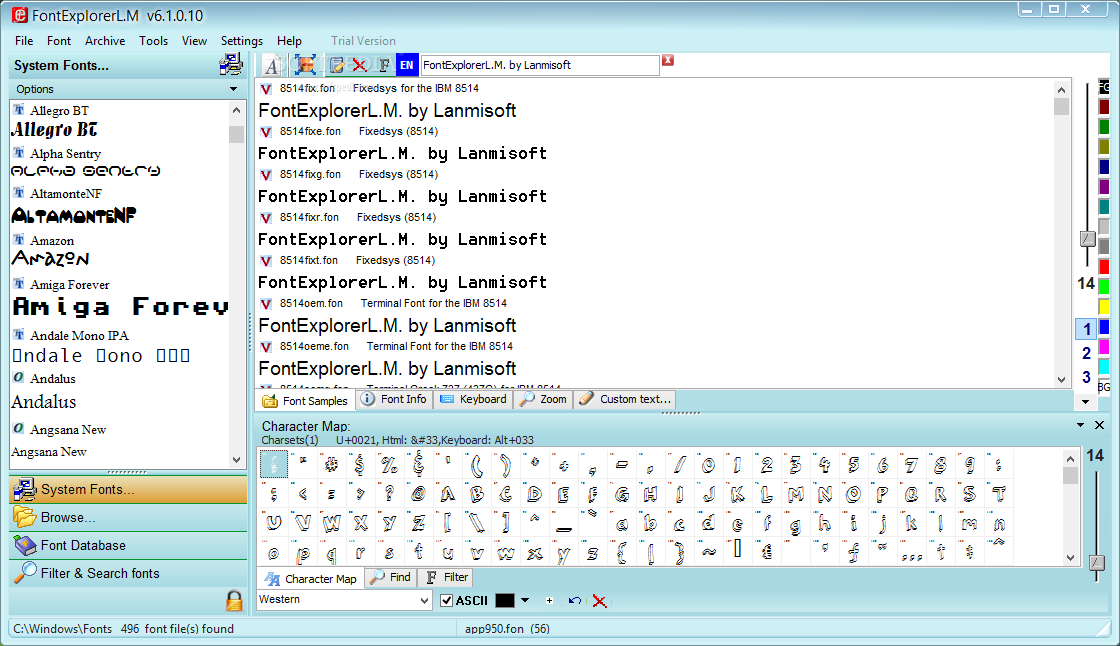Open the Settings menu
1120x646 pixels.
point(241,41)
